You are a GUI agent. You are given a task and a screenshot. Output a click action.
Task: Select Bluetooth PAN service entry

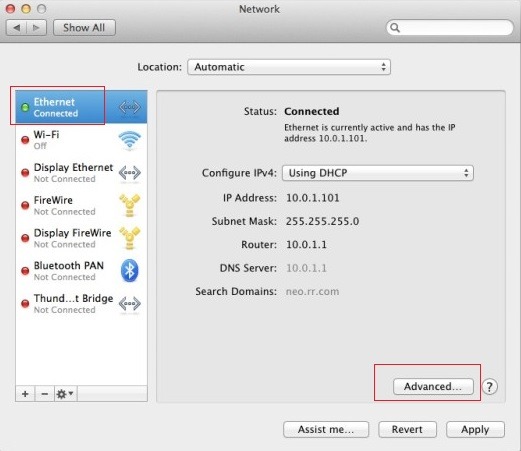tap(81, 270)
